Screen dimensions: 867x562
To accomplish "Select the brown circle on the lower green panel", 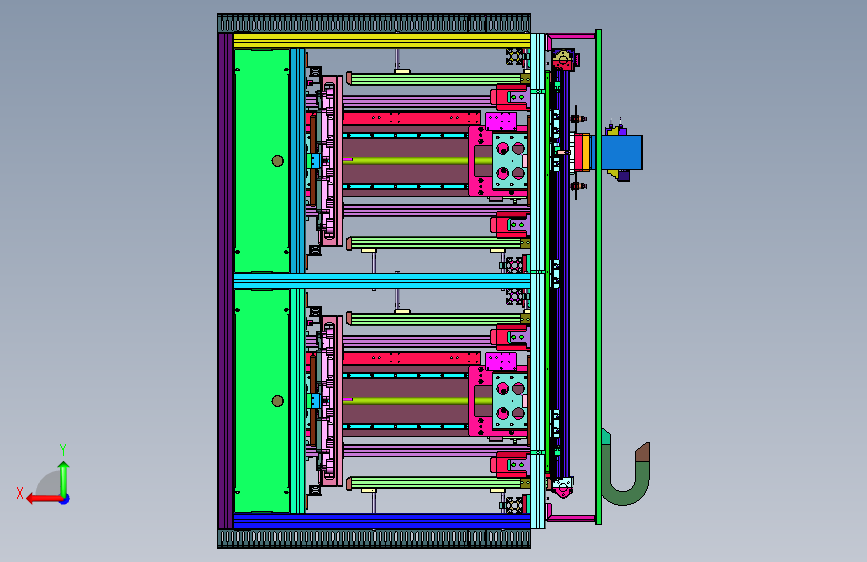I will click(278, 400).
